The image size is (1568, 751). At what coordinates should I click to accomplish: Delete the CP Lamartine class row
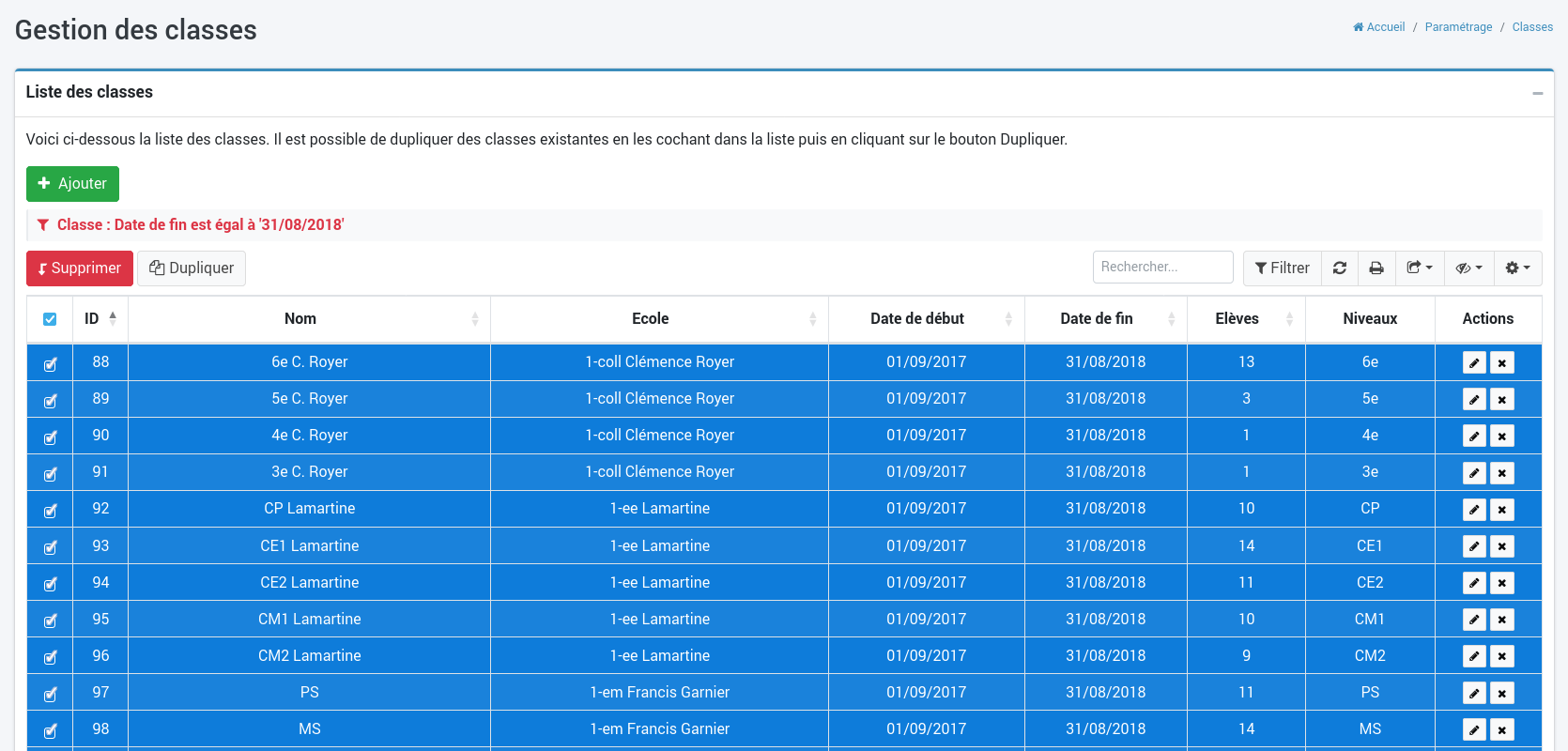1502,510
